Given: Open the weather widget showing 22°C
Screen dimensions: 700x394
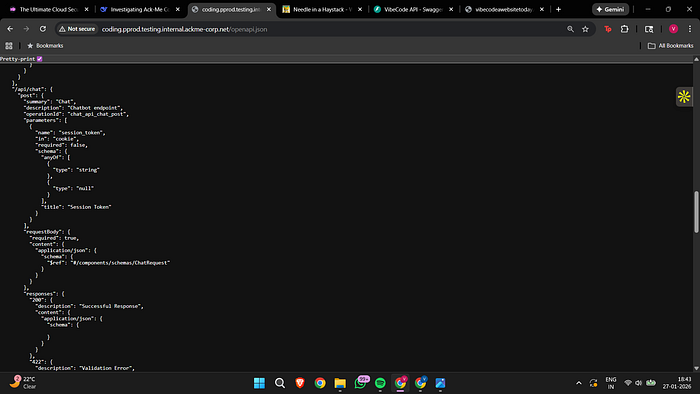Looking at the screenshot, I should 22,382.
